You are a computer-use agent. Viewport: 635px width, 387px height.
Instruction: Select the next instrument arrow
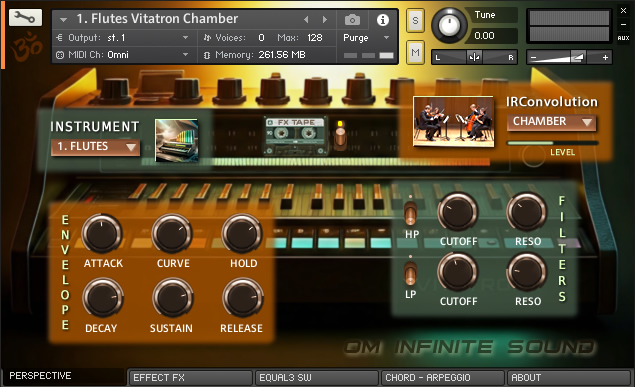(324, 19)
